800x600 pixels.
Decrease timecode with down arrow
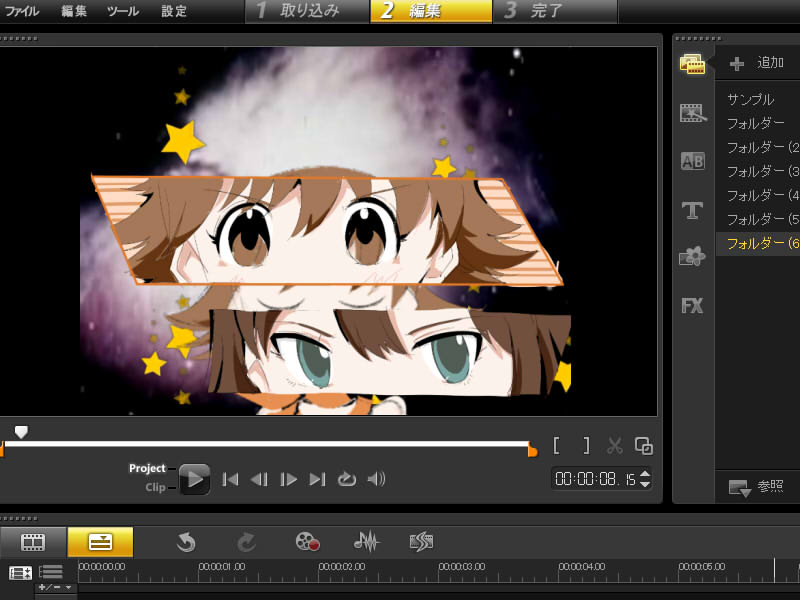645,484
